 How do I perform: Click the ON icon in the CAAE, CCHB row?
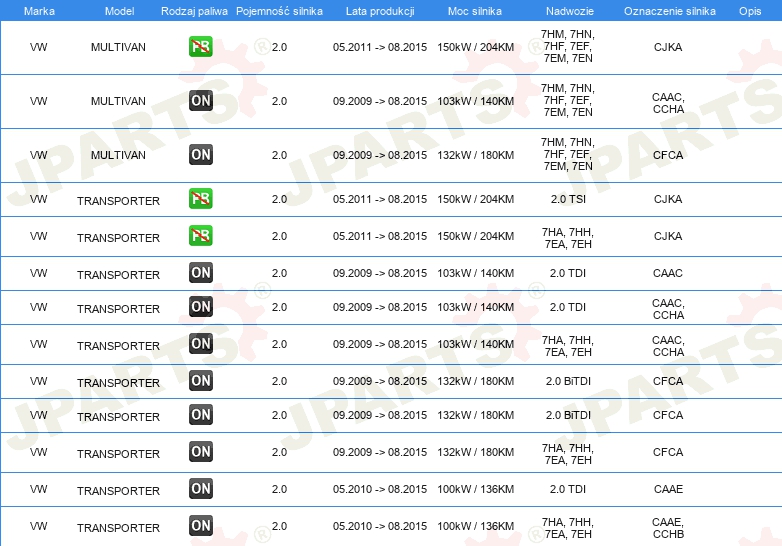coord(201,526)
